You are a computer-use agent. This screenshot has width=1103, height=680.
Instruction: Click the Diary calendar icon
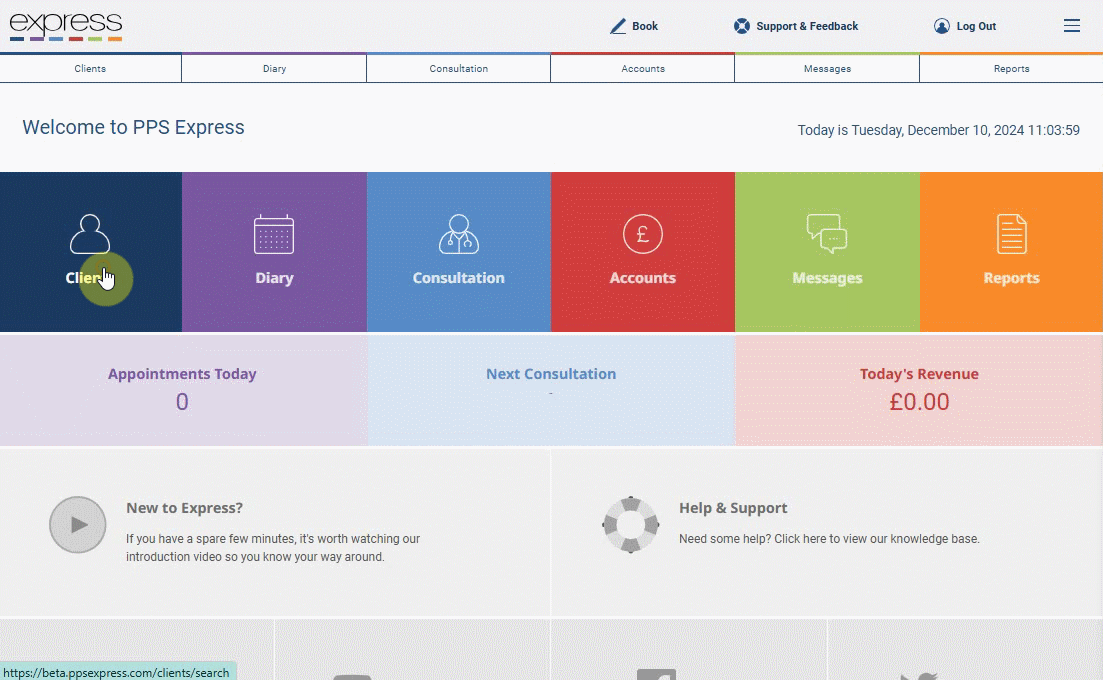pyautogui.click(x=274, y=234)
